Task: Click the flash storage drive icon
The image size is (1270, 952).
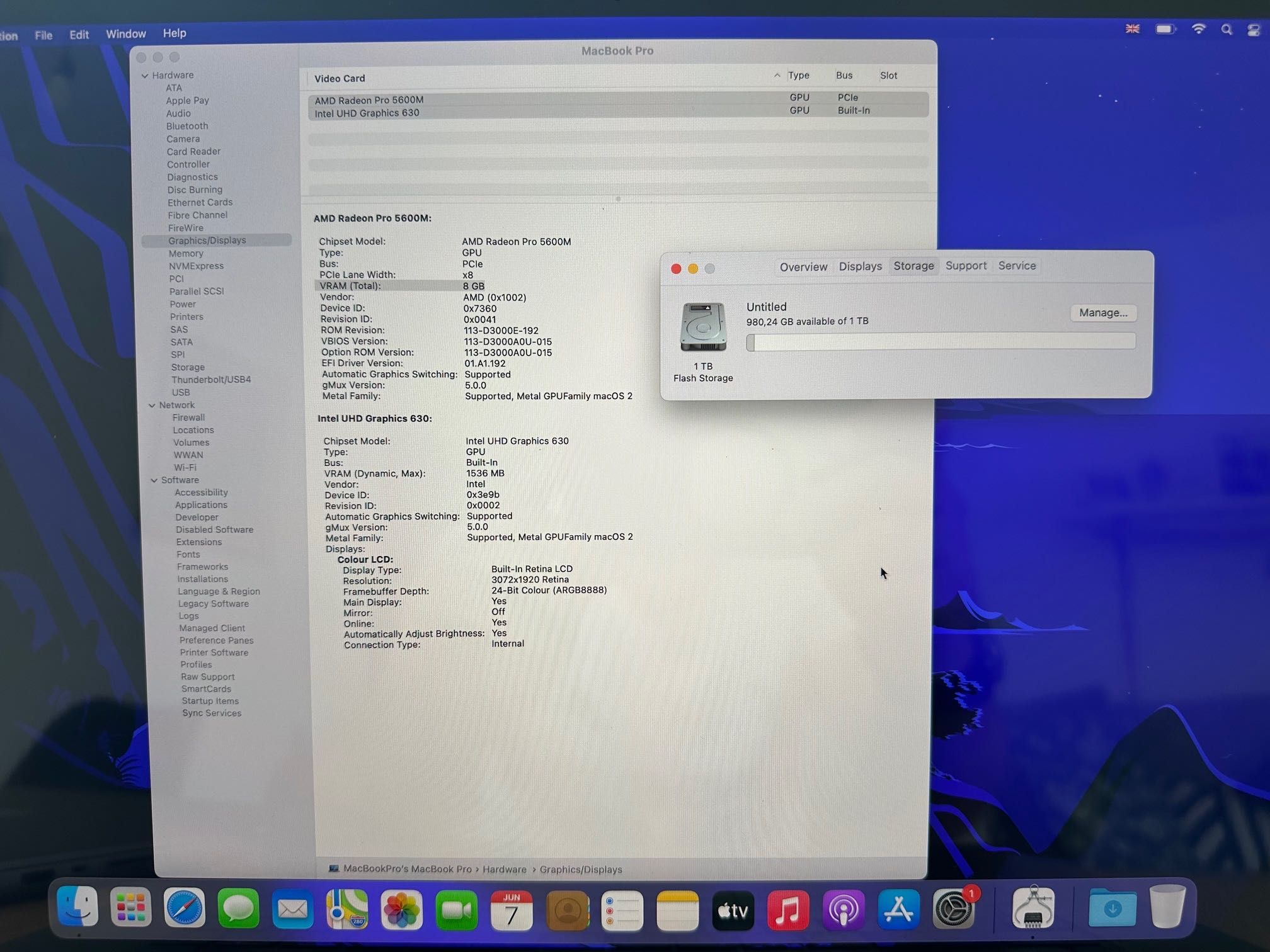Action: tap(703, 327)
